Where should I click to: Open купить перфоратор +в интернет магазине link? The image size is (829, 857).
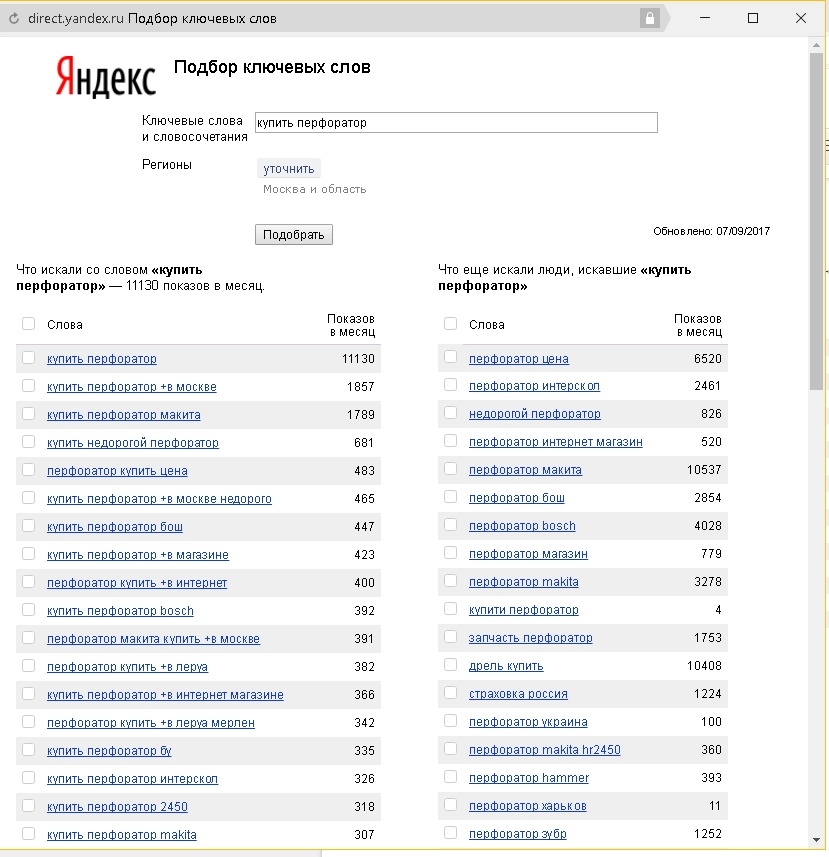pos(165,695)
